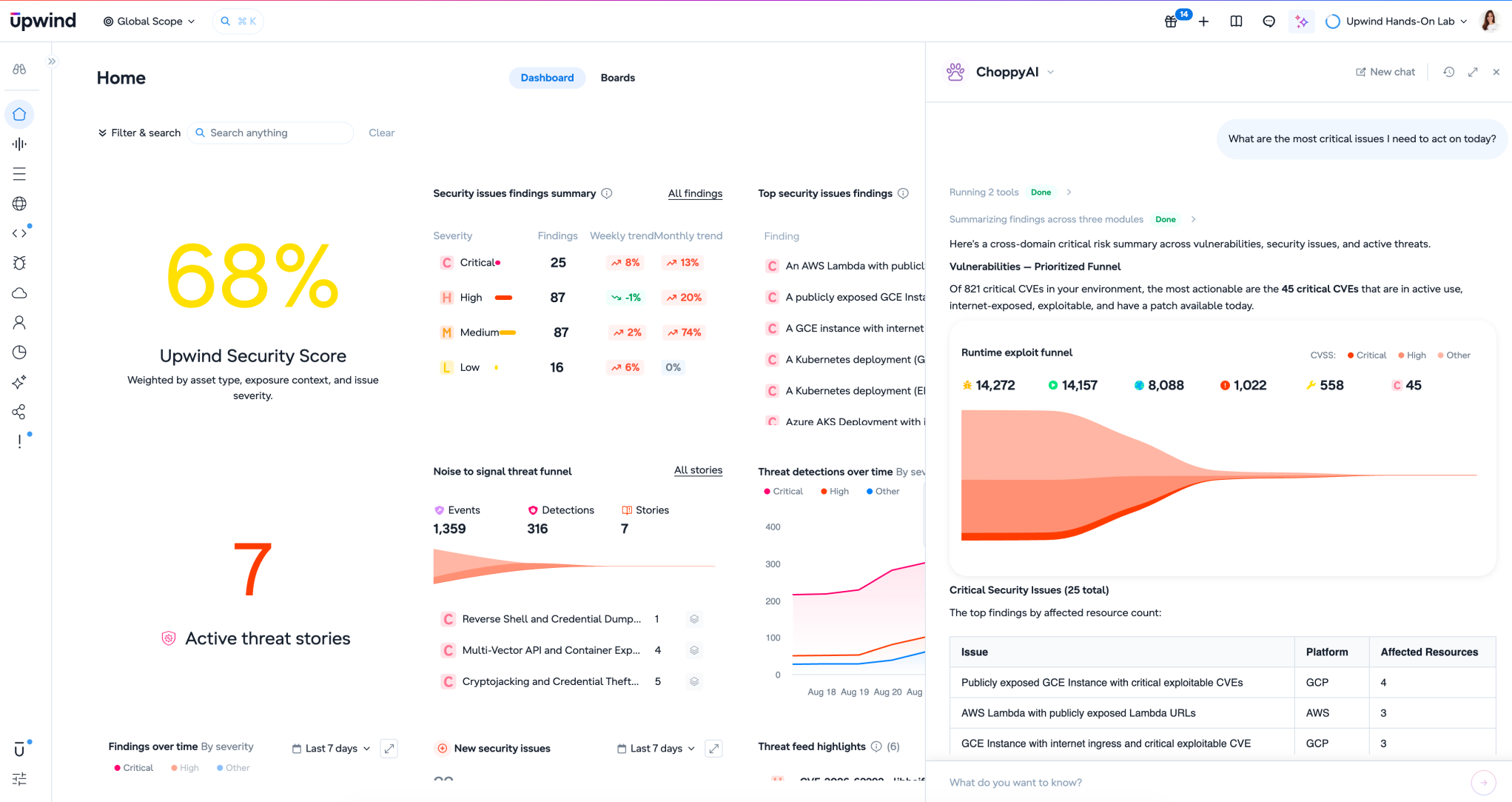The image size is (1512, 802).
Task: Expand the New security issues widget
Action: tap(713, 749)
